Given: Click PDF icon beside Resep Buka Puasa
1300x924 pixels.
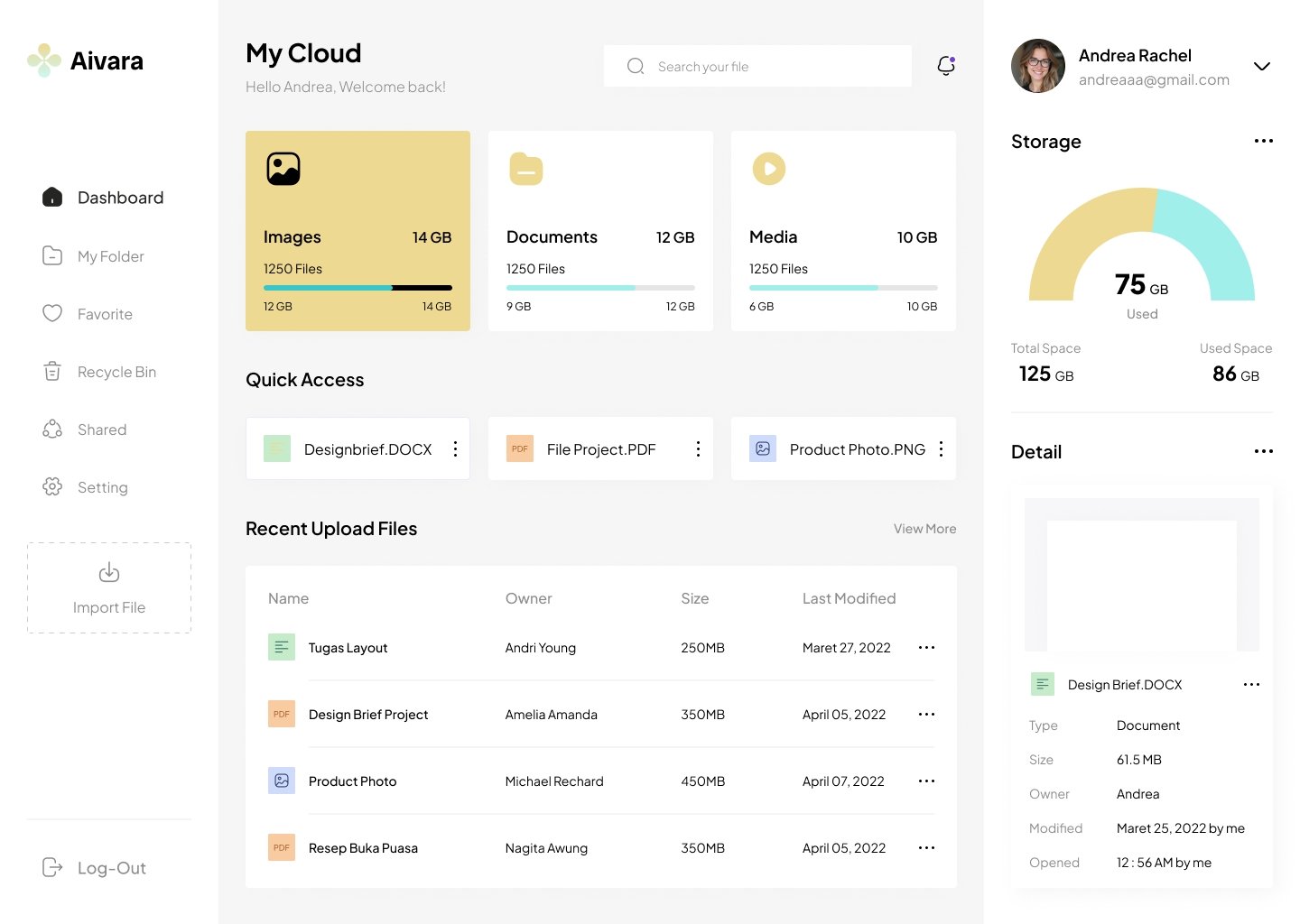Looking at the screenshot, I should pyautogui.click(x=282, y=847).
